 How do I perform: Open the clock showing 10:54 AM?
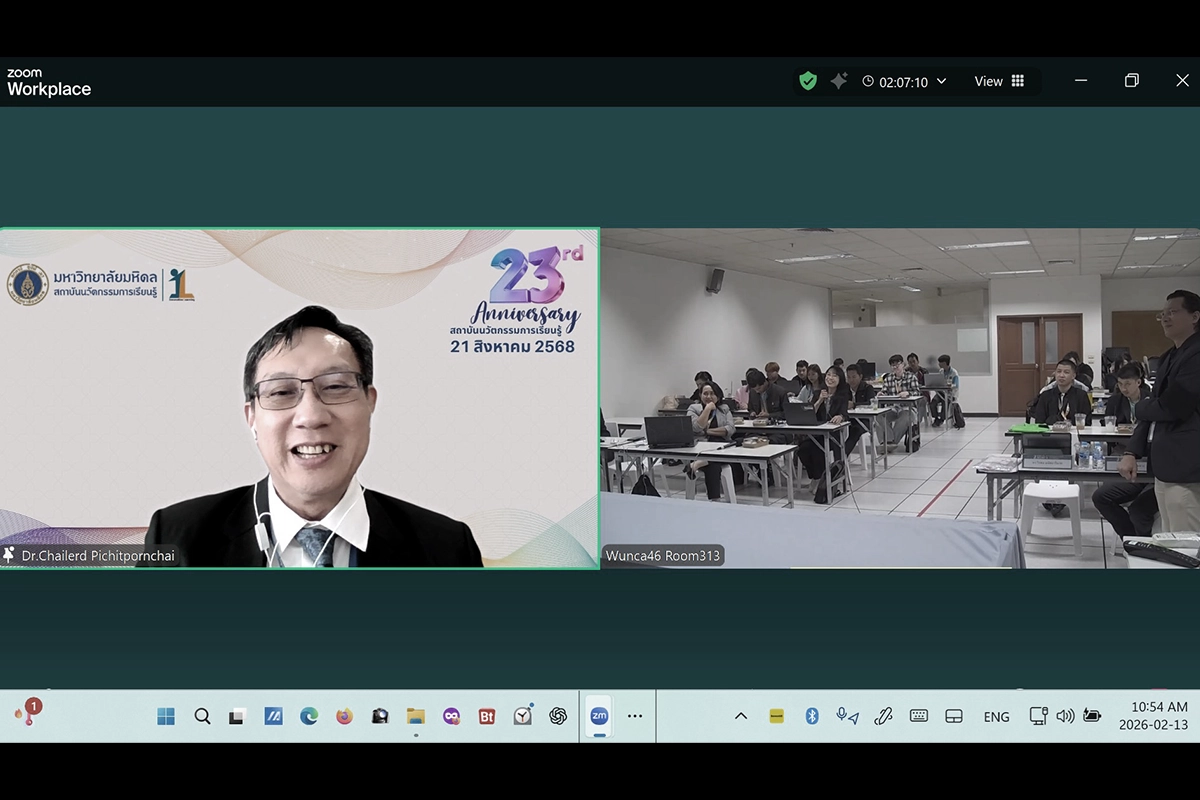pyautogui.click(x=1153, y=716)
